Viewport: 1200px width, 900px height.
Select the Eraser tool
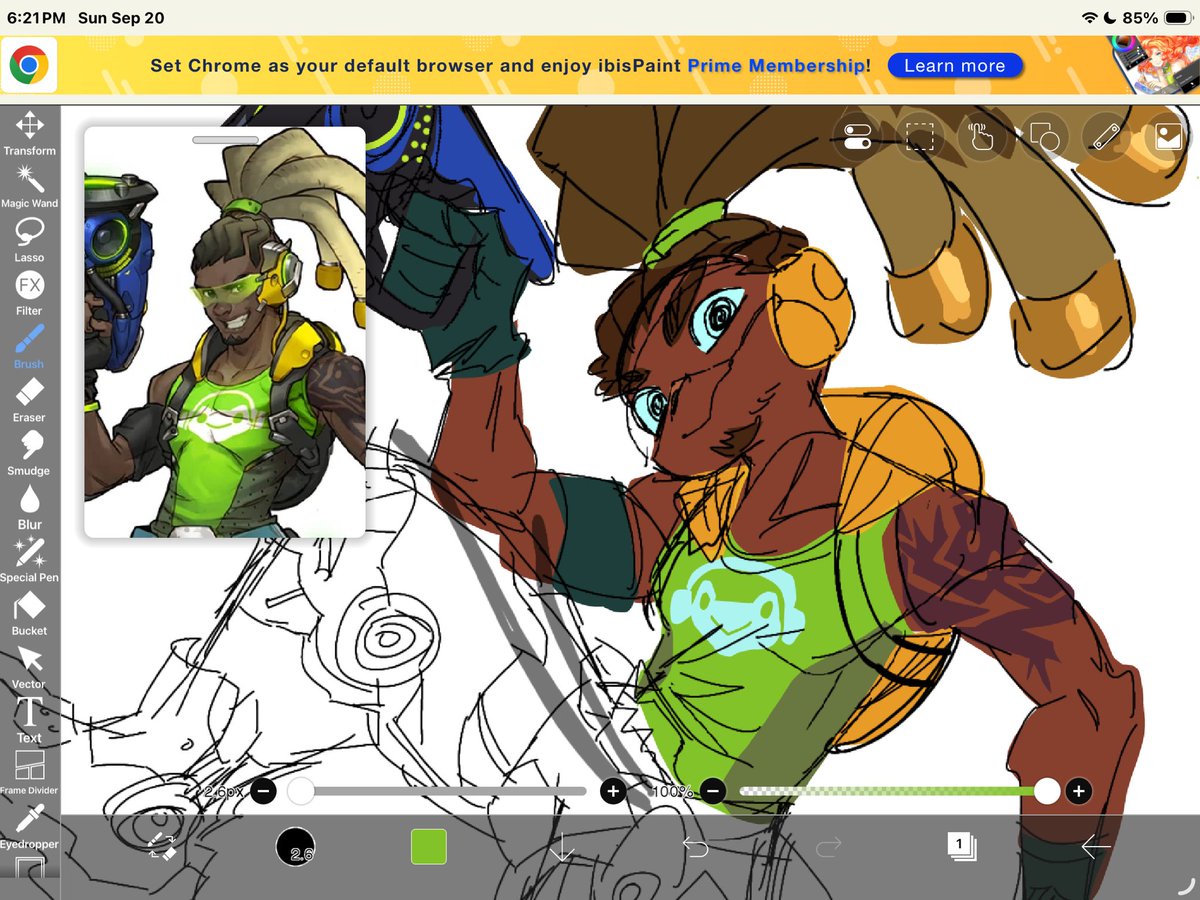click(x=29, y=399)
